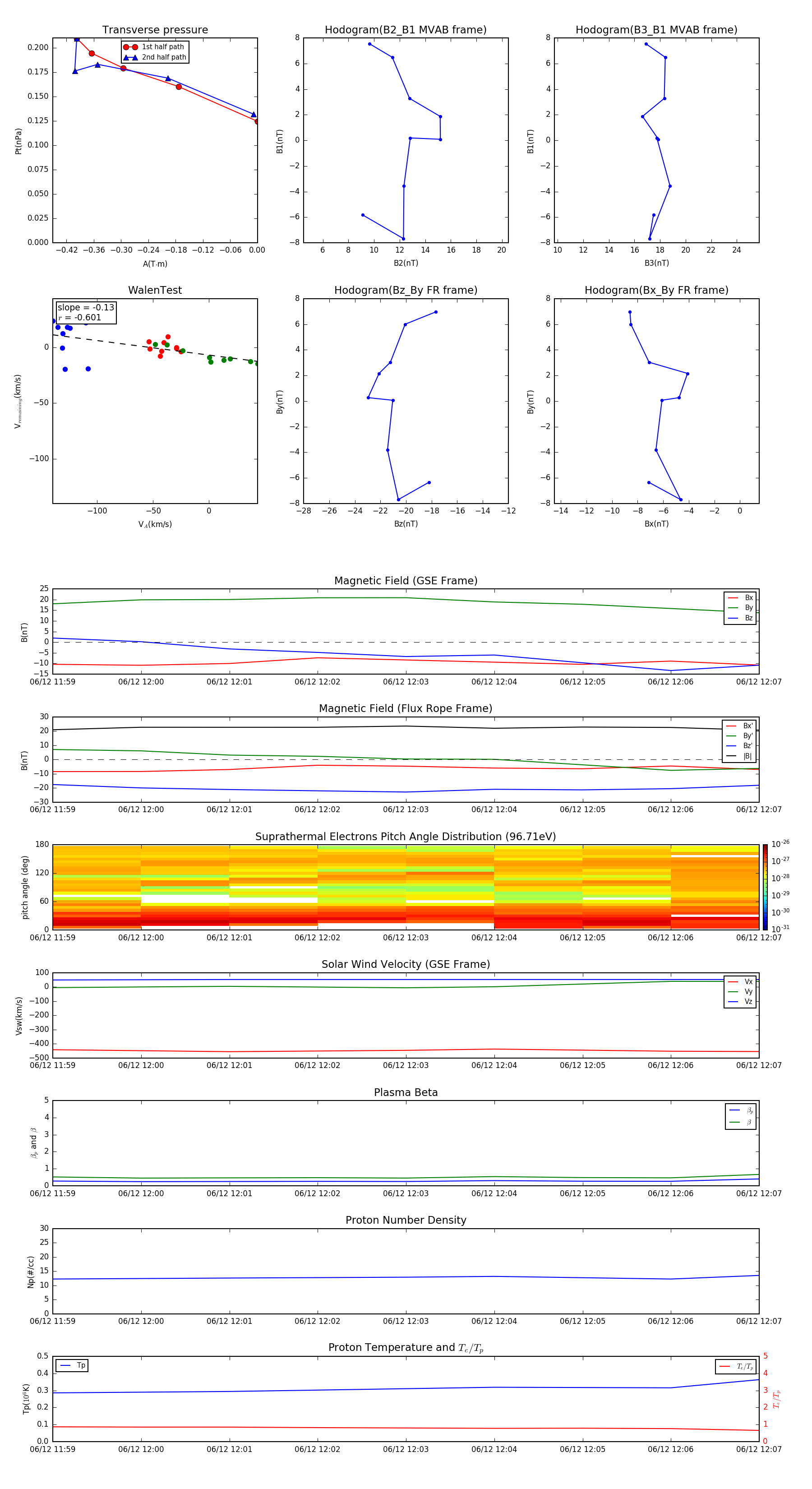812x1489 pixels.
Task: Click the "V_remaining(km/s)" y-axis label
Action: click(18, 401)
